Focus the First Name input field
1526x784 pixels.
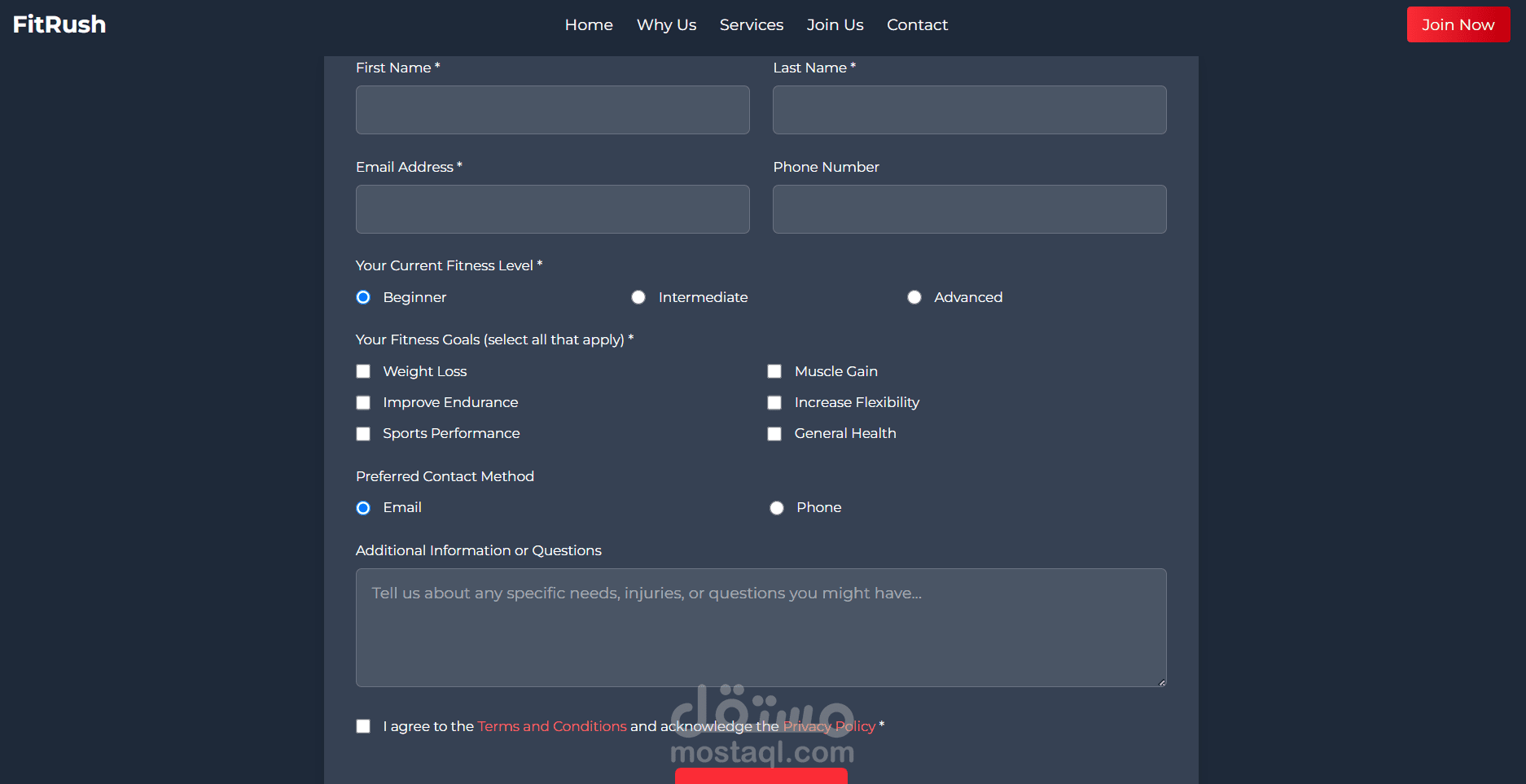coord(552,110)
